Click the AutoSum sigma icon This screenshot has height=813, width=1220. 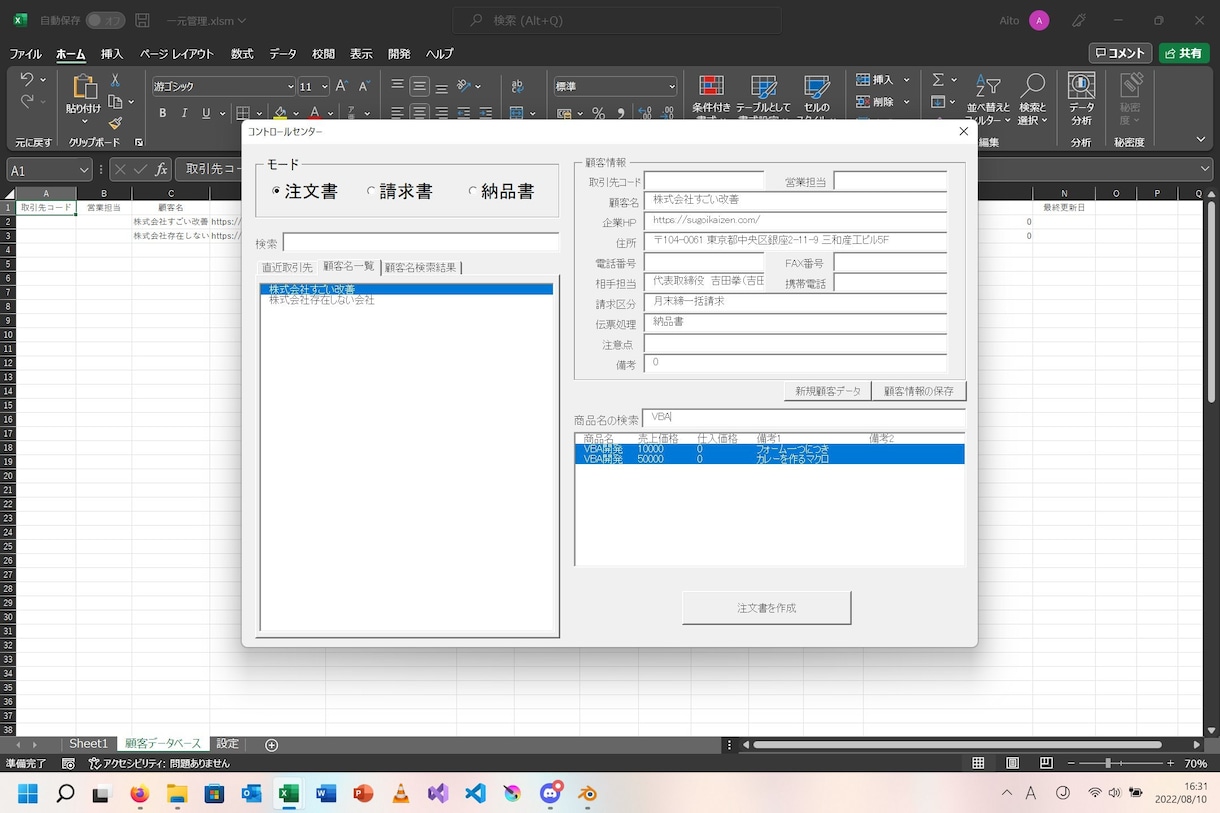pos(938,80)
